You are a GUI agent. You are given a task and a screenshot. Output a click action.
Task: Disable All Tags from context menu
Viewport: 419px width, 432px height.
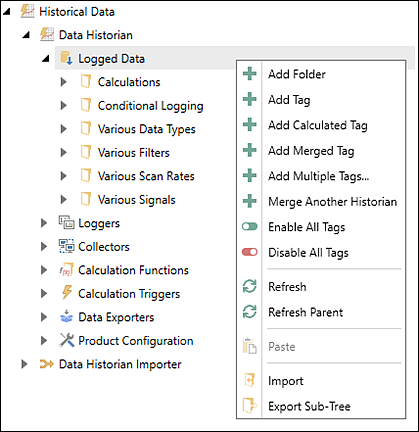(x=308, y=253)
